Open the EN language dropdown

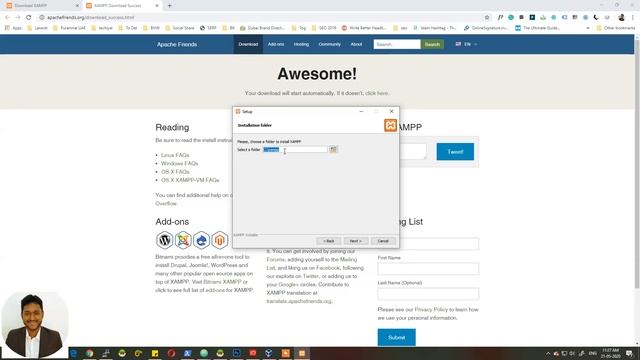point(467,44)
